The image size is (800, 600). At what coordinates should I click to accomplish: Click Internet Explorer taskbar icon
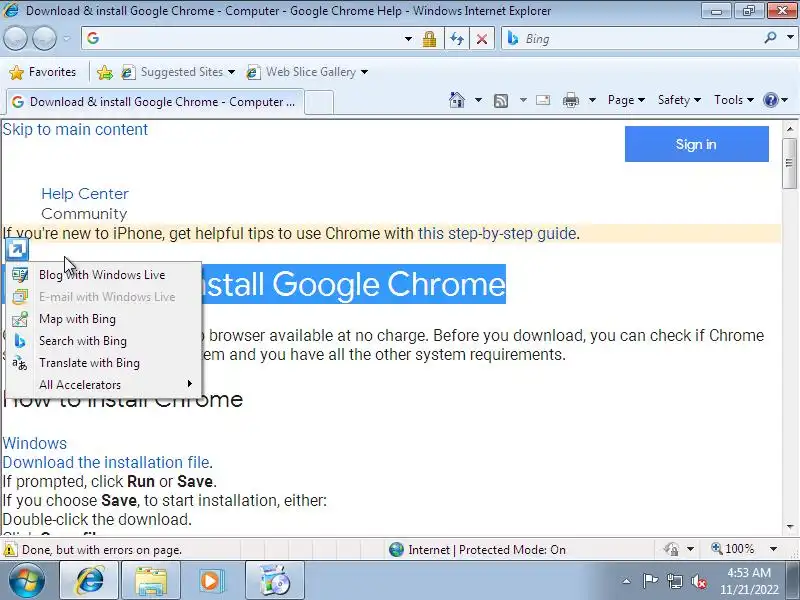[x=89, y=581]
